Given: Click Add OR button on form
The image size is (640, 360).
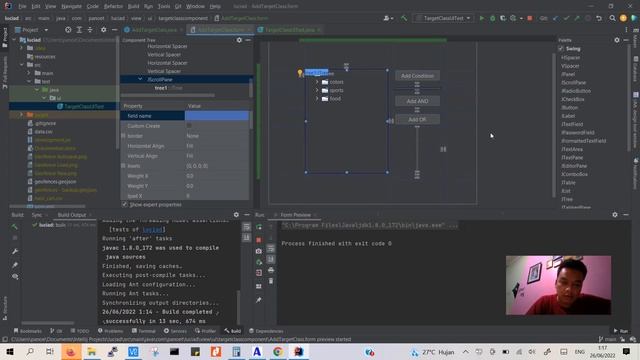Looking at the screenshot, I should pyautogui.click(x=417, y=120).
